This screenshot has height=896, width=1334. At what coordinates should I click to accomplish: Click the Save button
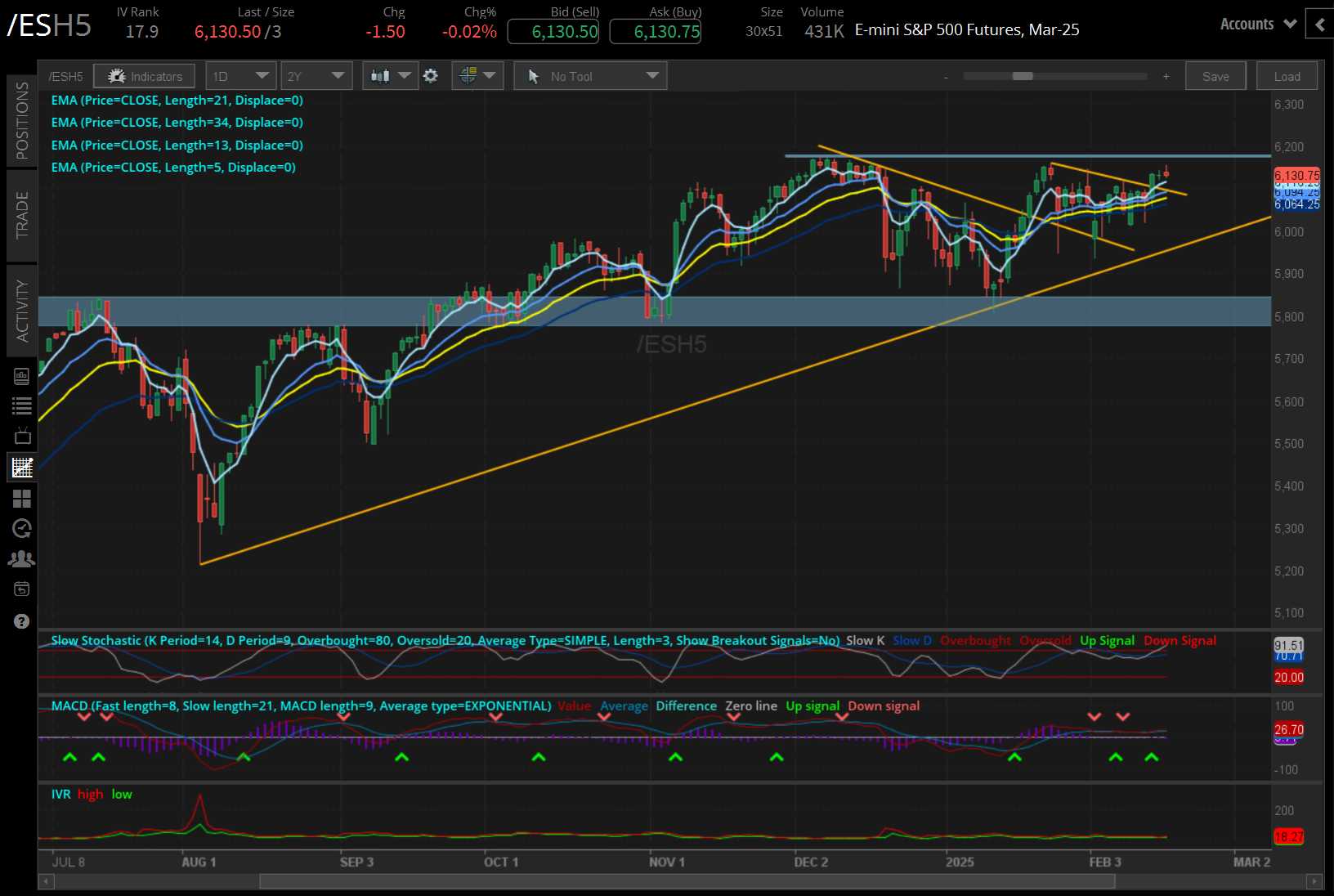pyautogui.click(x=1215, y=75)
